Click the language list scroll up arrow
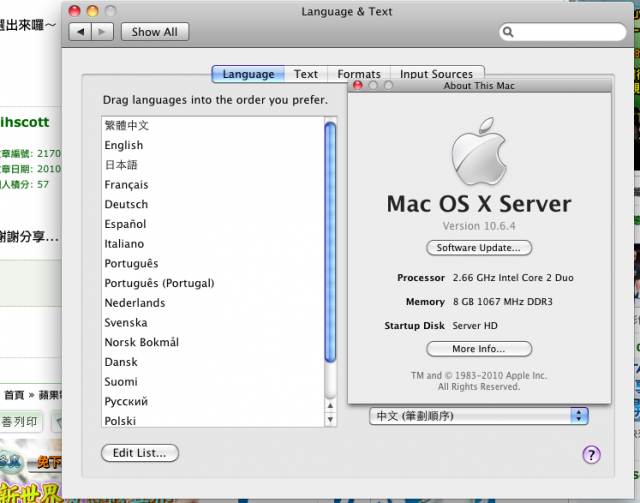This screenshot has height=503, width=640. pos(330,406)
